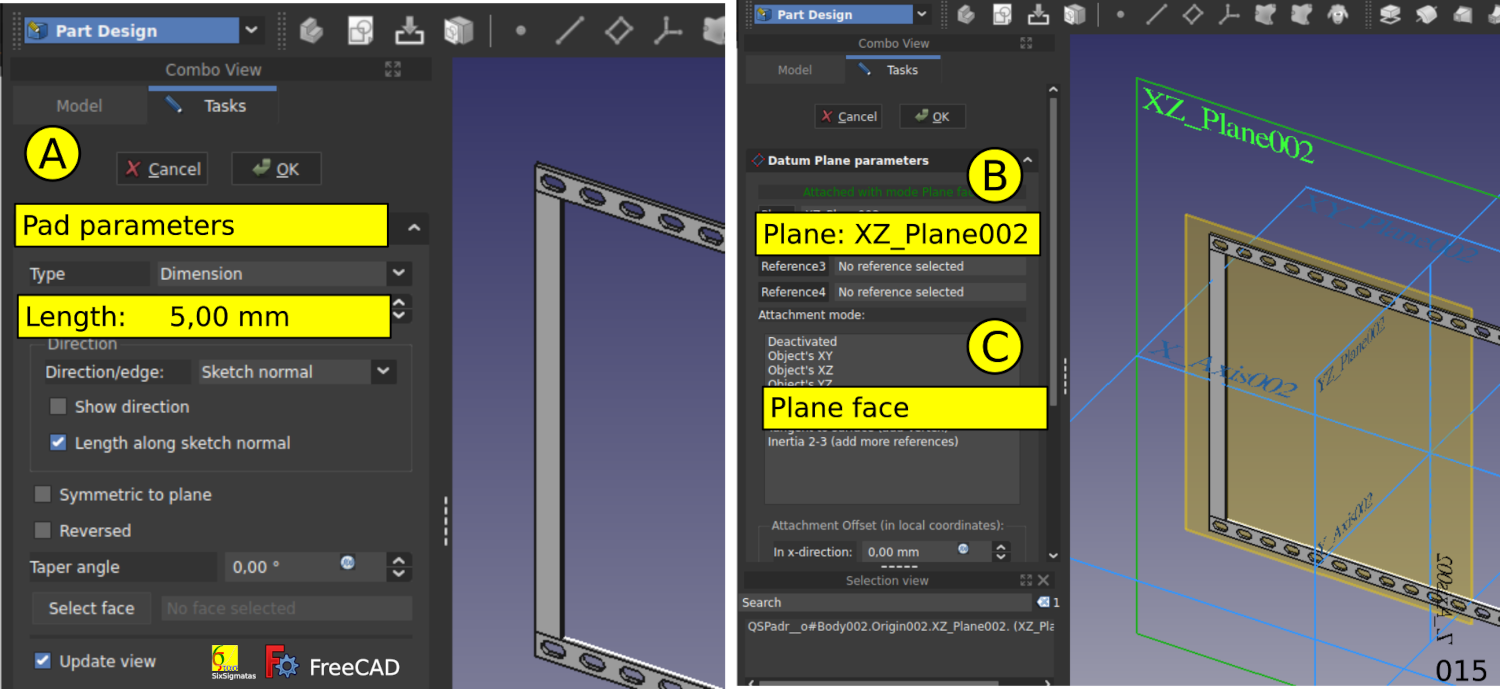The height and width of the screenshot is (689, 1500).
Task: Collapse the Pad parameters section
Action: click(414, 228)
